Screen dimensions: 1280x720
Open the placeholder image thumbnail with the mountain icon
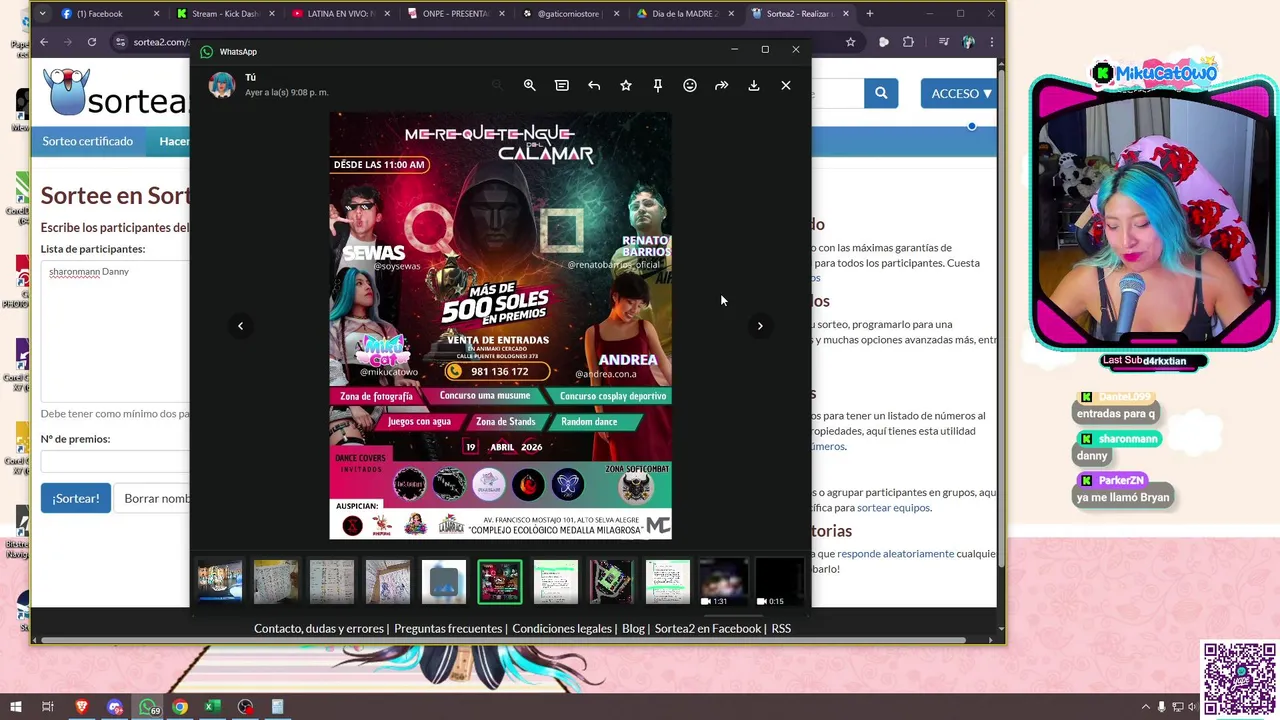click(444, 582)
